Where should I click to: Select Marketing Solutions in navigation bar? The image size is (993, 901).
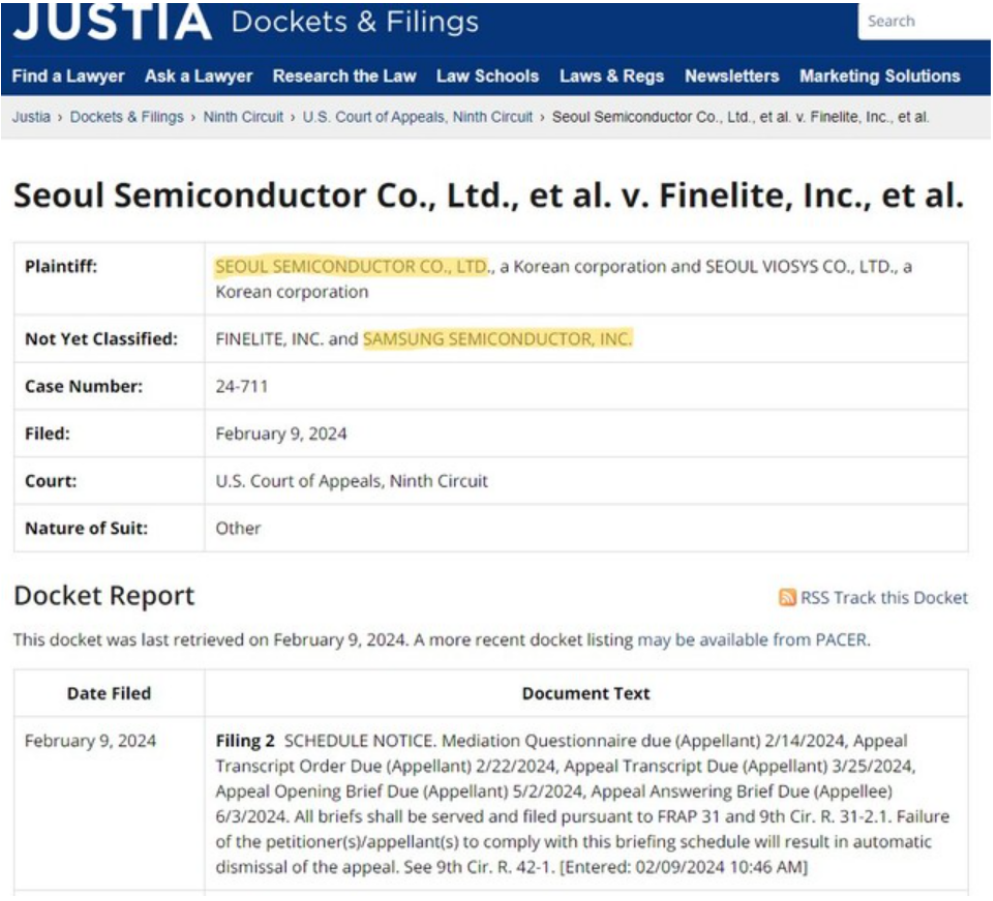879,76
